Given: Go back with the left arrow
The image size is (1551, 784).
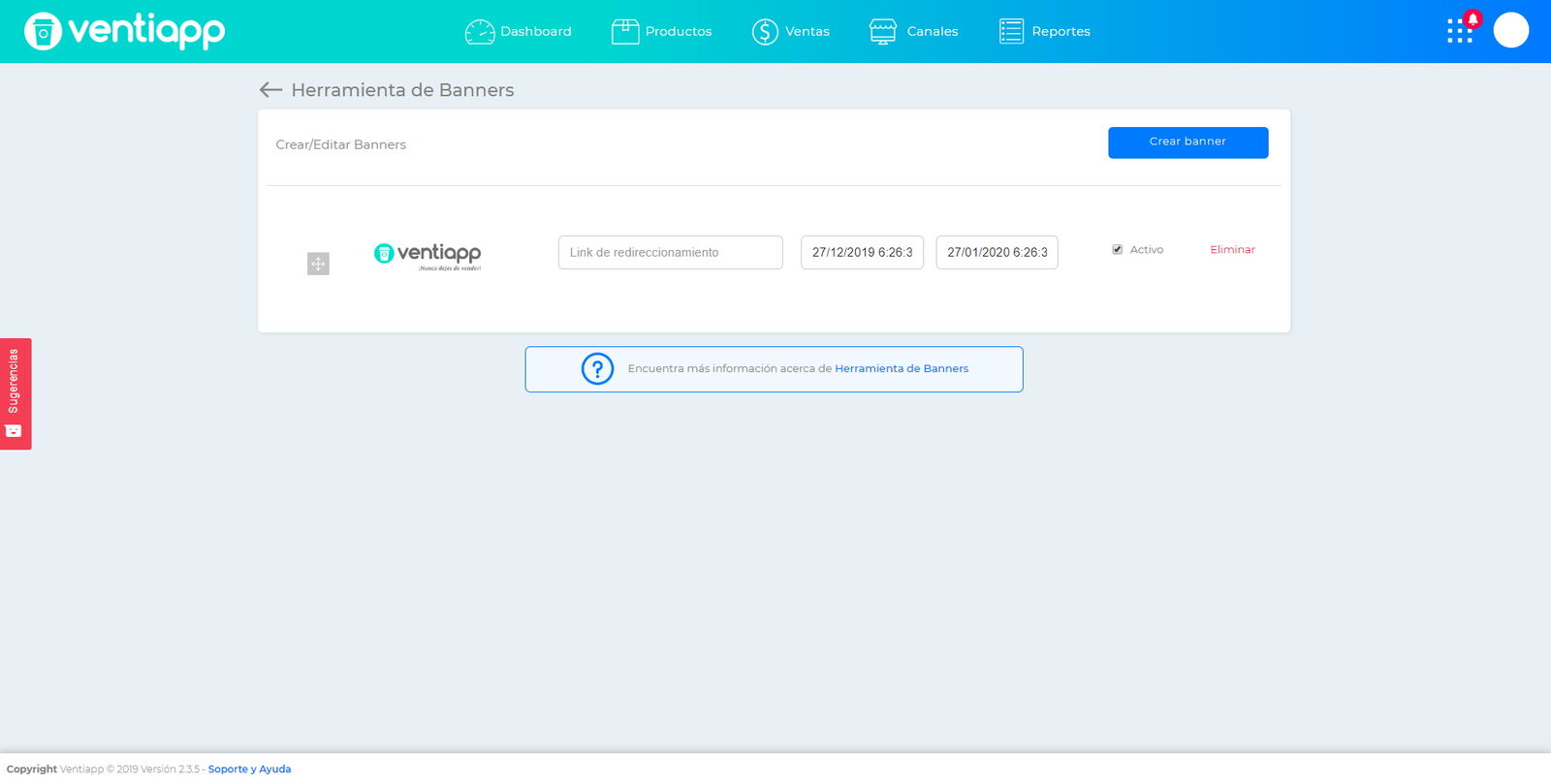Looking at the screenshot, I should tap(270, 90).
